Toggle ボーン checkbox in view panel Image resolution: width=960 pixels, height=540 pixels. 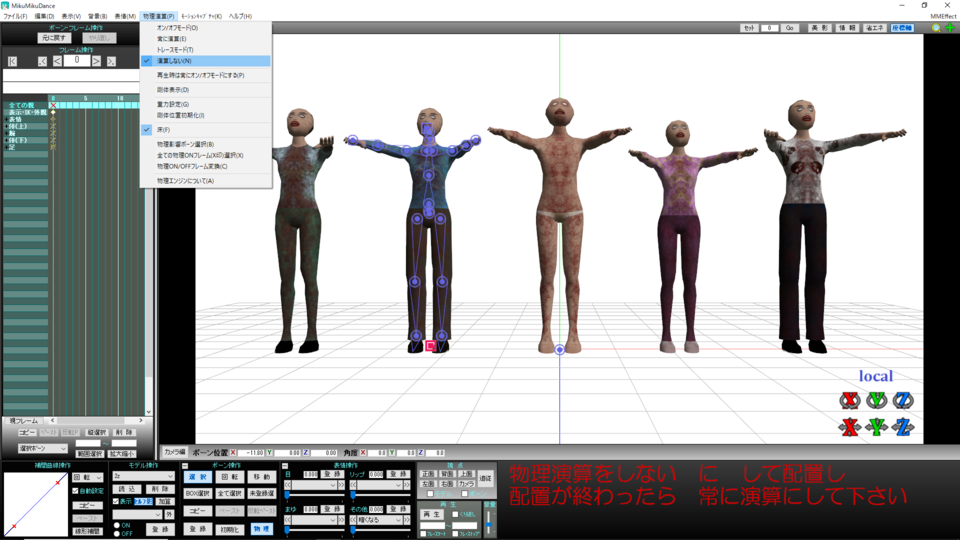pos(465,494)
